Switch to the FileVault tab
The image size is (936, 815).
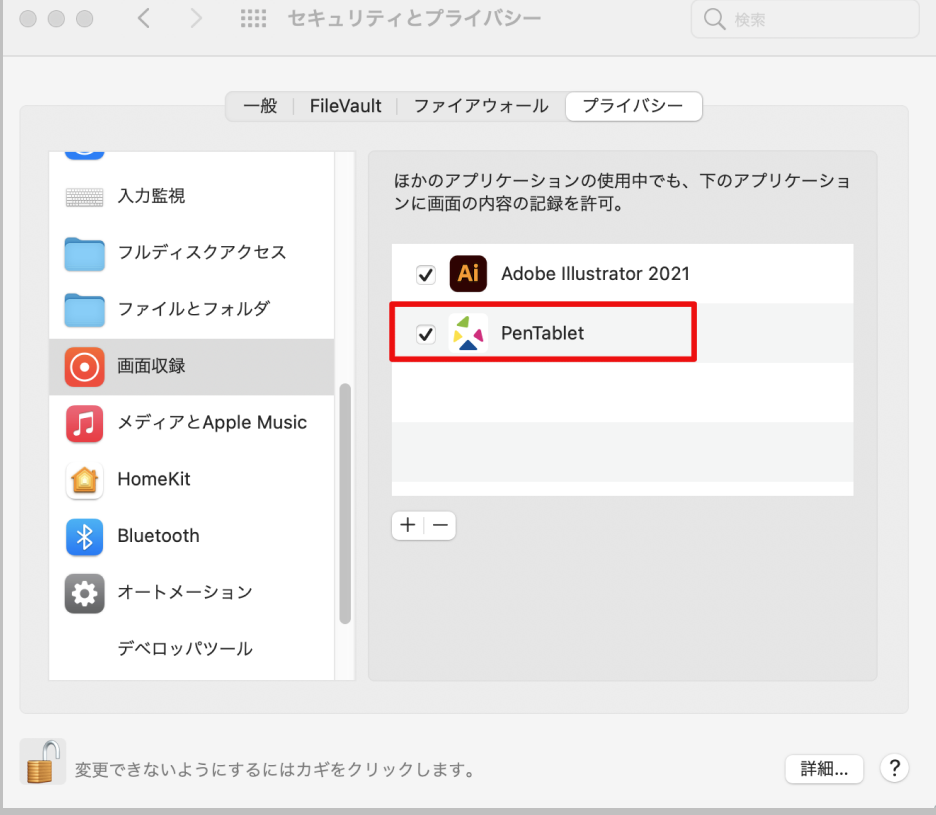(x=345, y=106)
